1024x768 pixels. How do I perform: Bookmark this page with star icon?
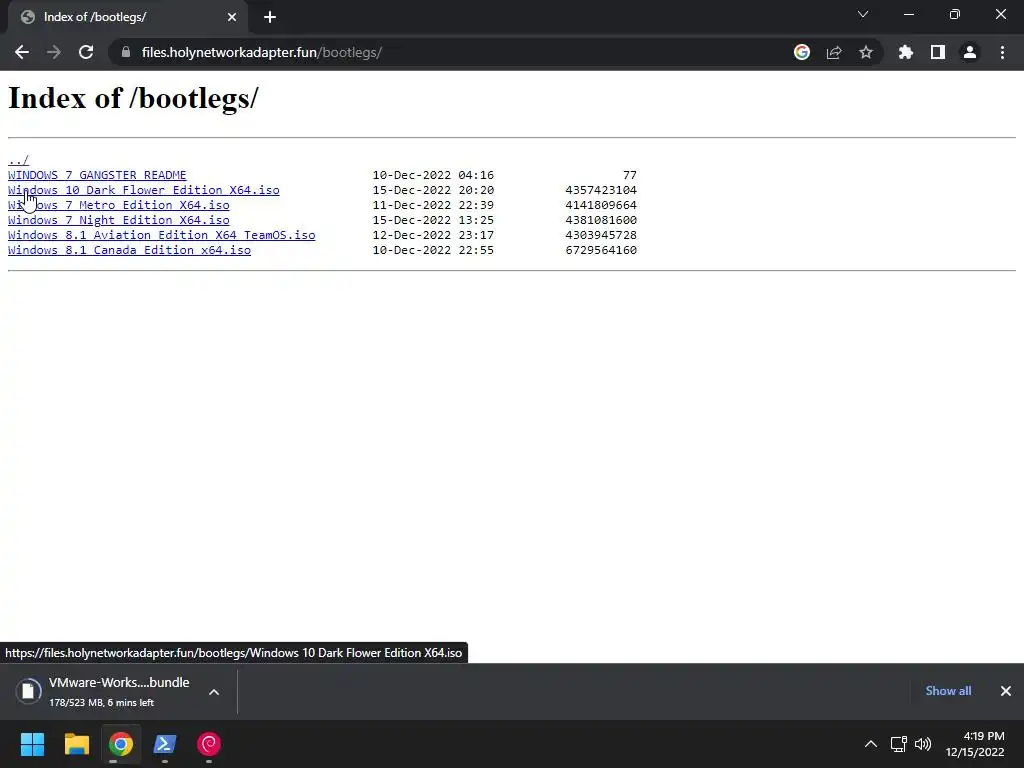pos(866,52)
